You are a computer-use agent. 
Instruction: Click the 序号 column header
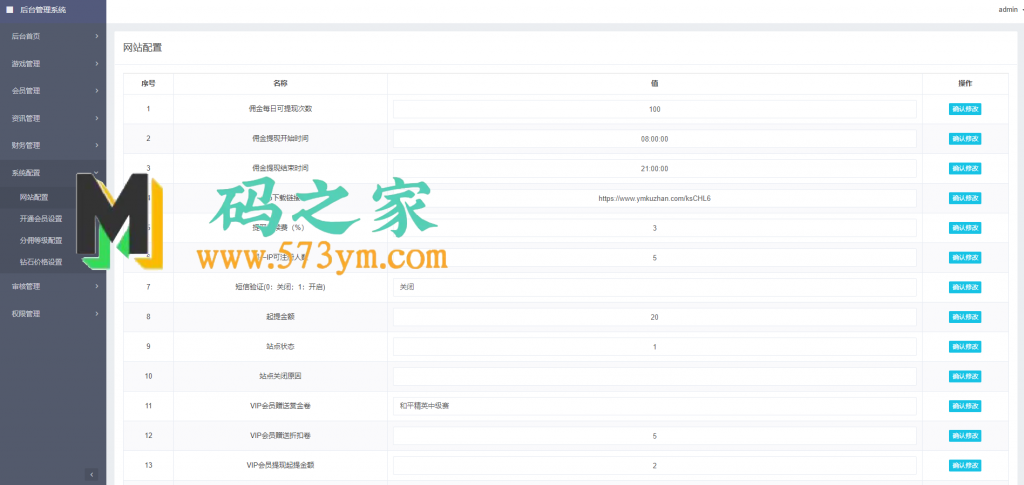148,84
